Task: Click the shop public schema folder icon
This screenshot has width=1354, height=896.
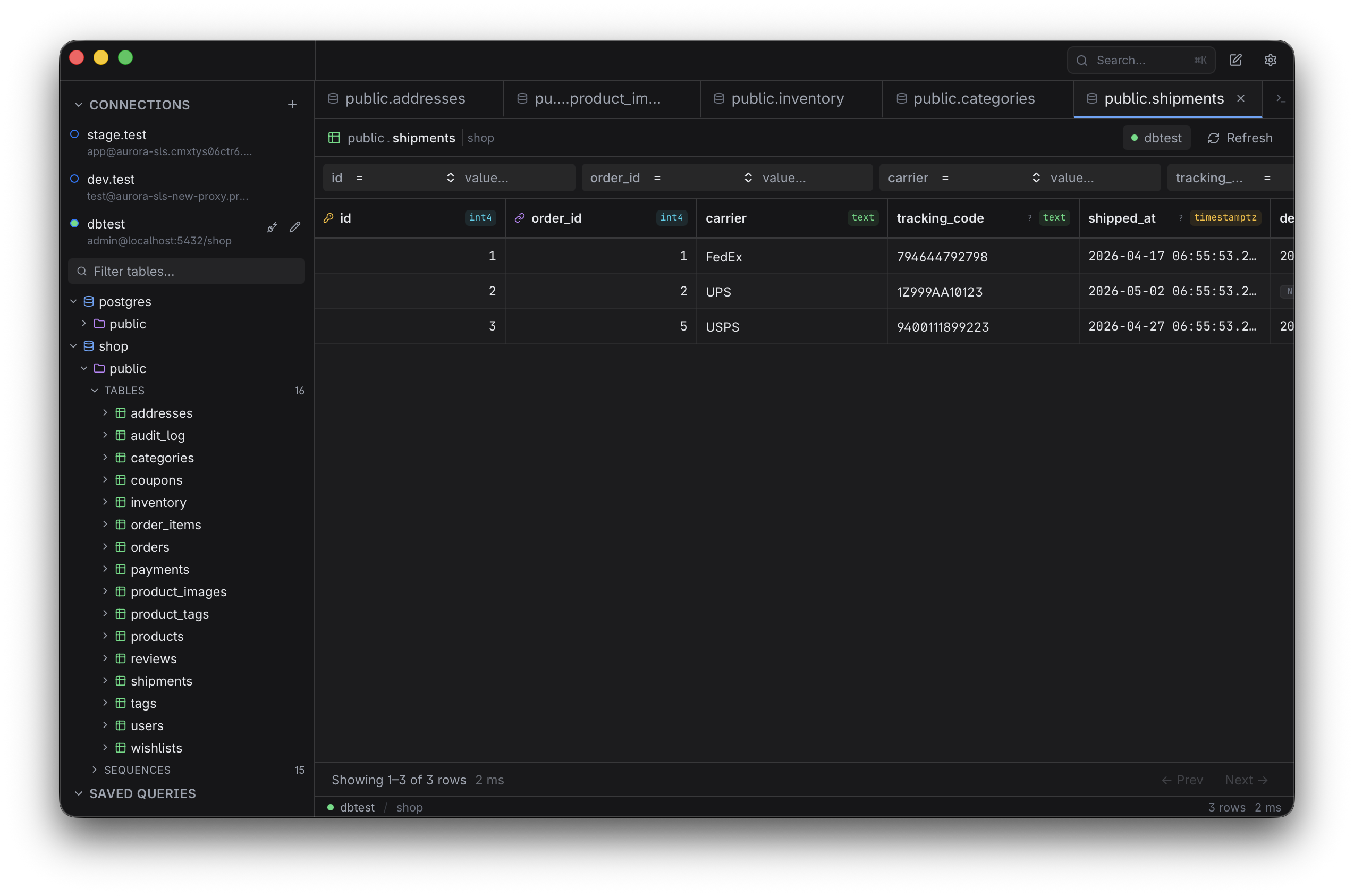Action: click(99, 369)
